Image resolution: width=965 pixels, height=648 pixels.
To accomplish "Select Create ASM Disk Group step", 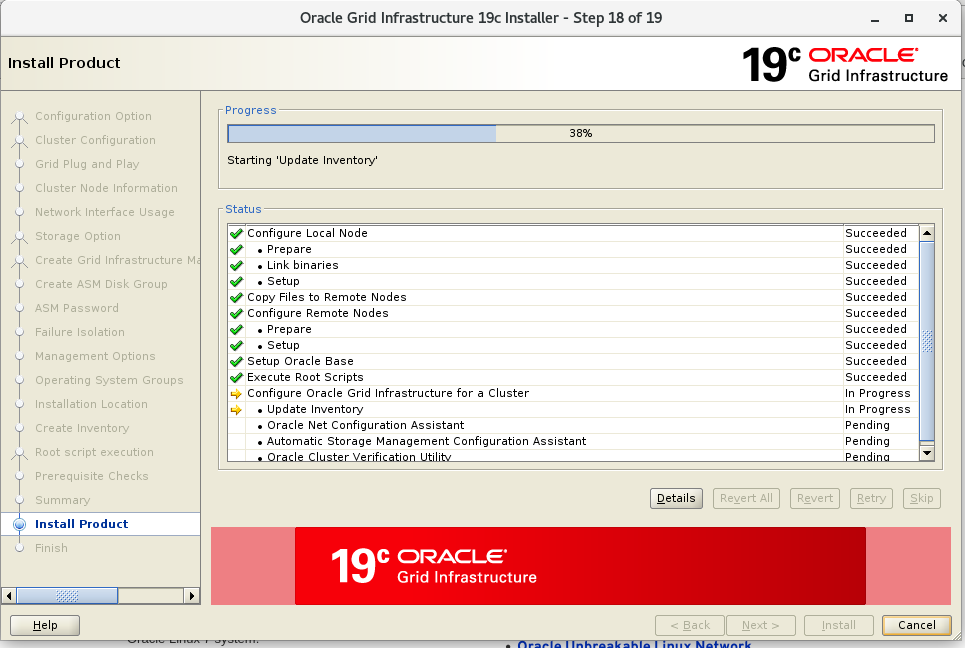I will (101, 284).
